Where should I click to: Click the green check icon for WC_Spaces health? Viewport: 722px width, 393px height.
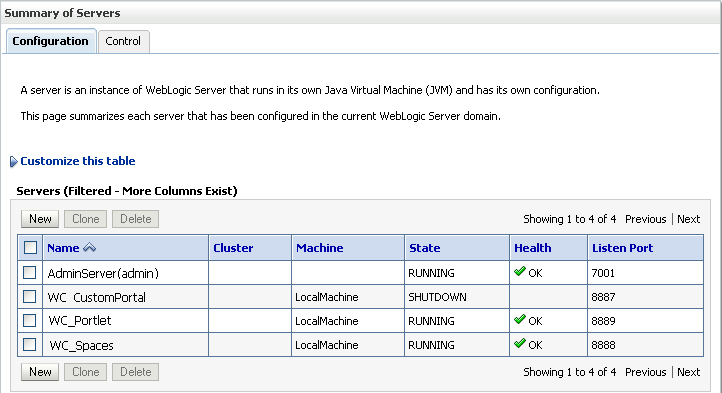[520, 343]
